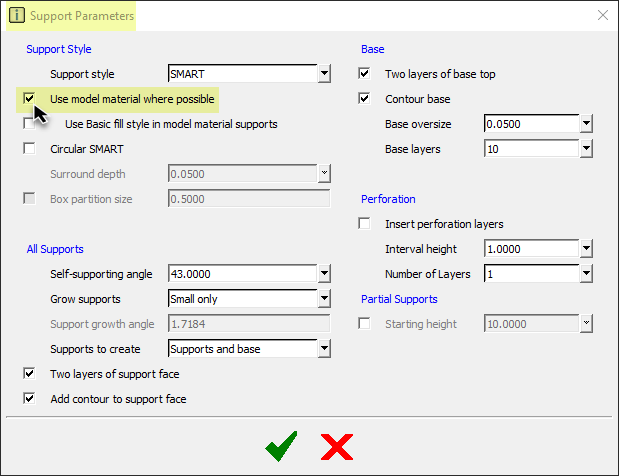
Task: Toggle Two layers of base top
Action: (x=364, y=74)
